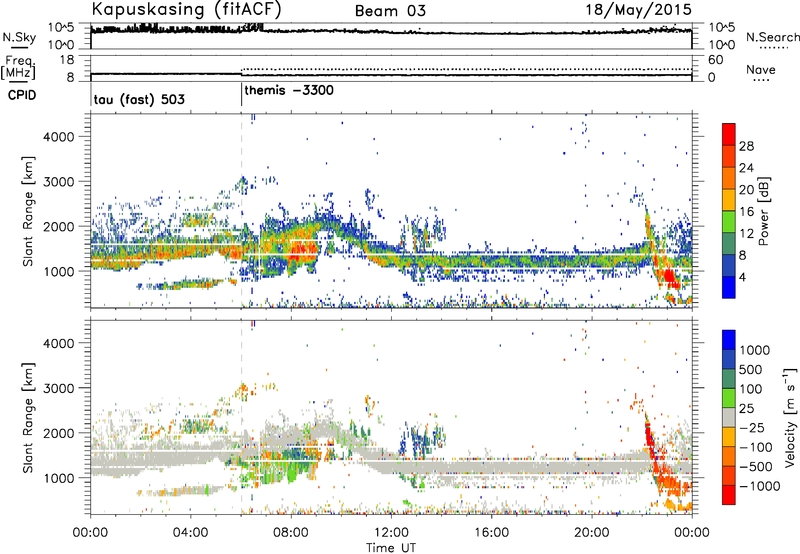
Task: Click the gray segment of the Velocity color bar
Action: (729, 417)
